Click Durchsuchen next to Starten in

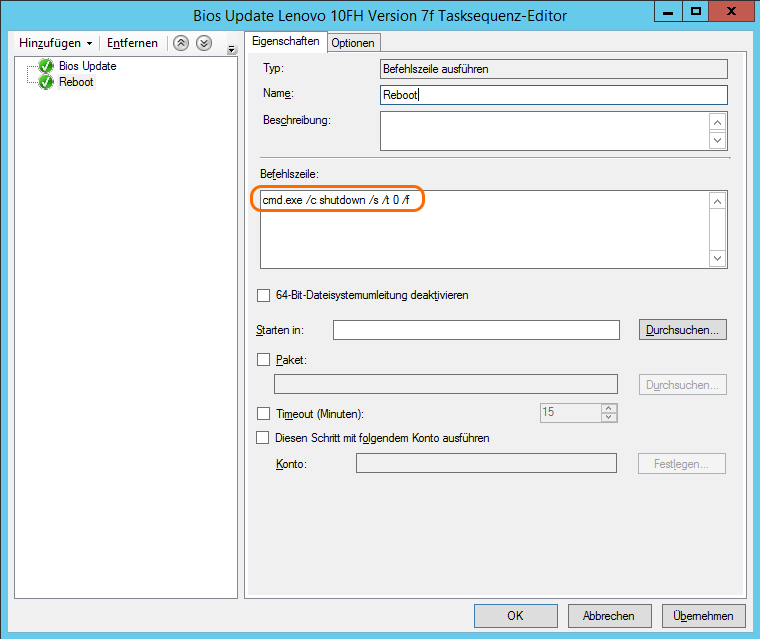(x=682, y=330)
